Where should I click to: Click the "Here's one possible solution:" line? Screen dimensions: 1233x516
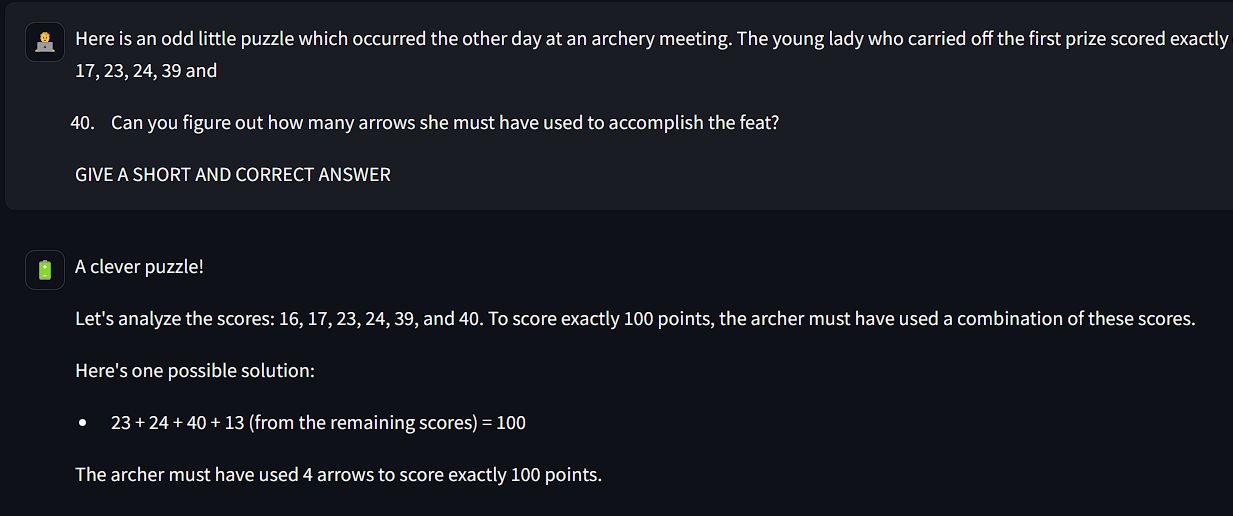tap(195, 371)
